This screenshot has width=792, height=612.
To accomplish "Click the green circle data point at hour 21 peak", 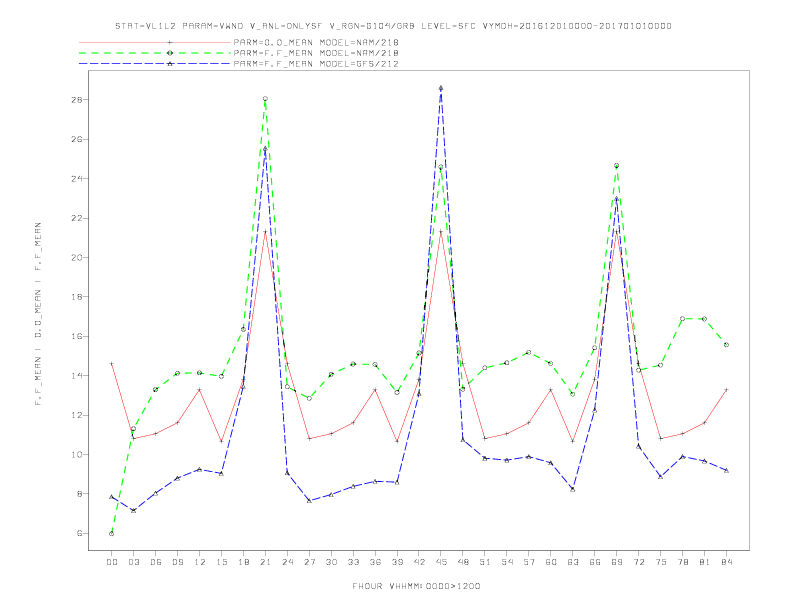I will [x=265, y=99].
